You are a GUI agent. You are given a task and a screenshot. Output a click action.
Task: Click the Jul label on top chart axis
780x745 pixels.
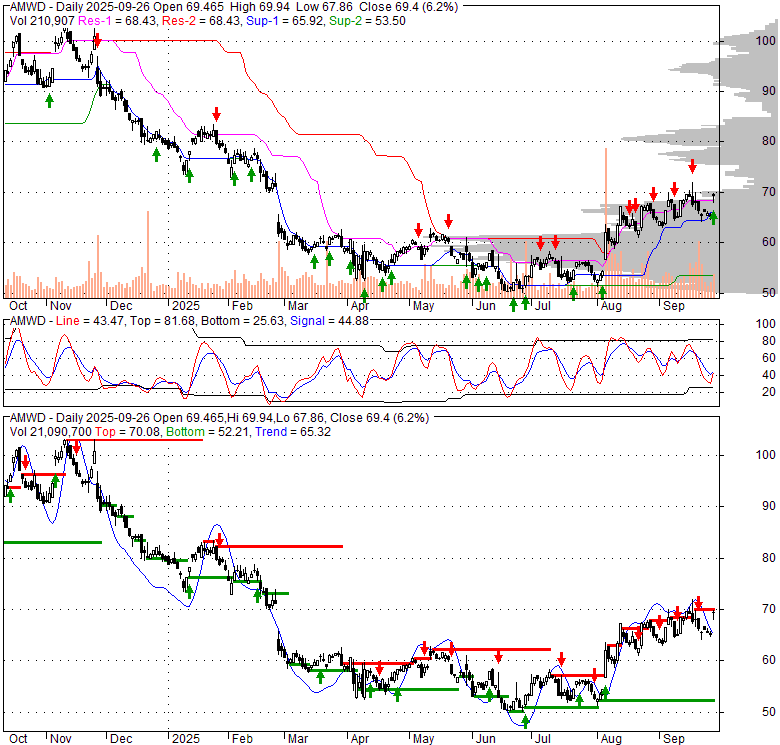coord(543,306)
